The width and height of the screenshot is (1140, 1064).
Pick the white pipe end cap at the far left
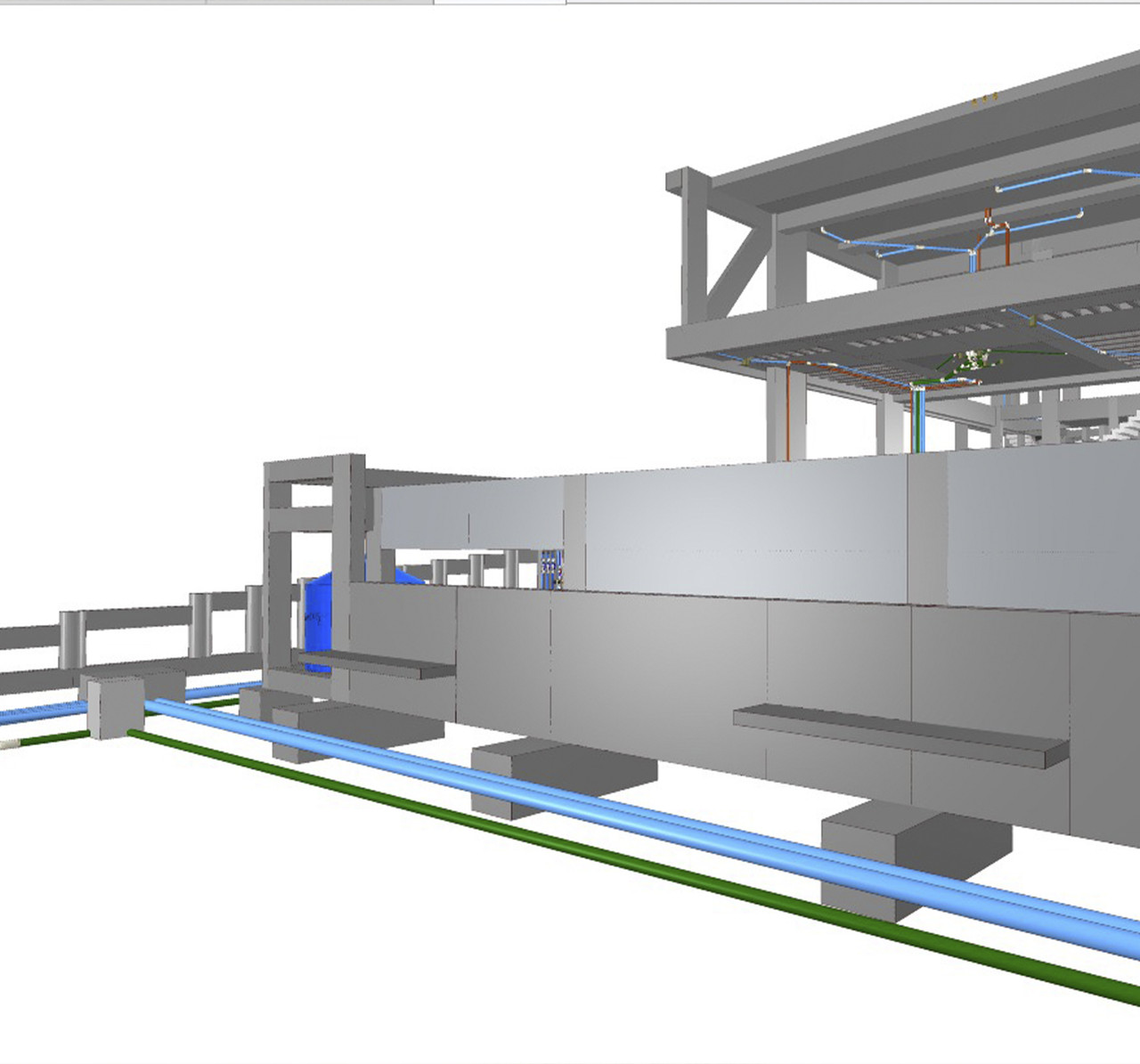coord(9,742)
